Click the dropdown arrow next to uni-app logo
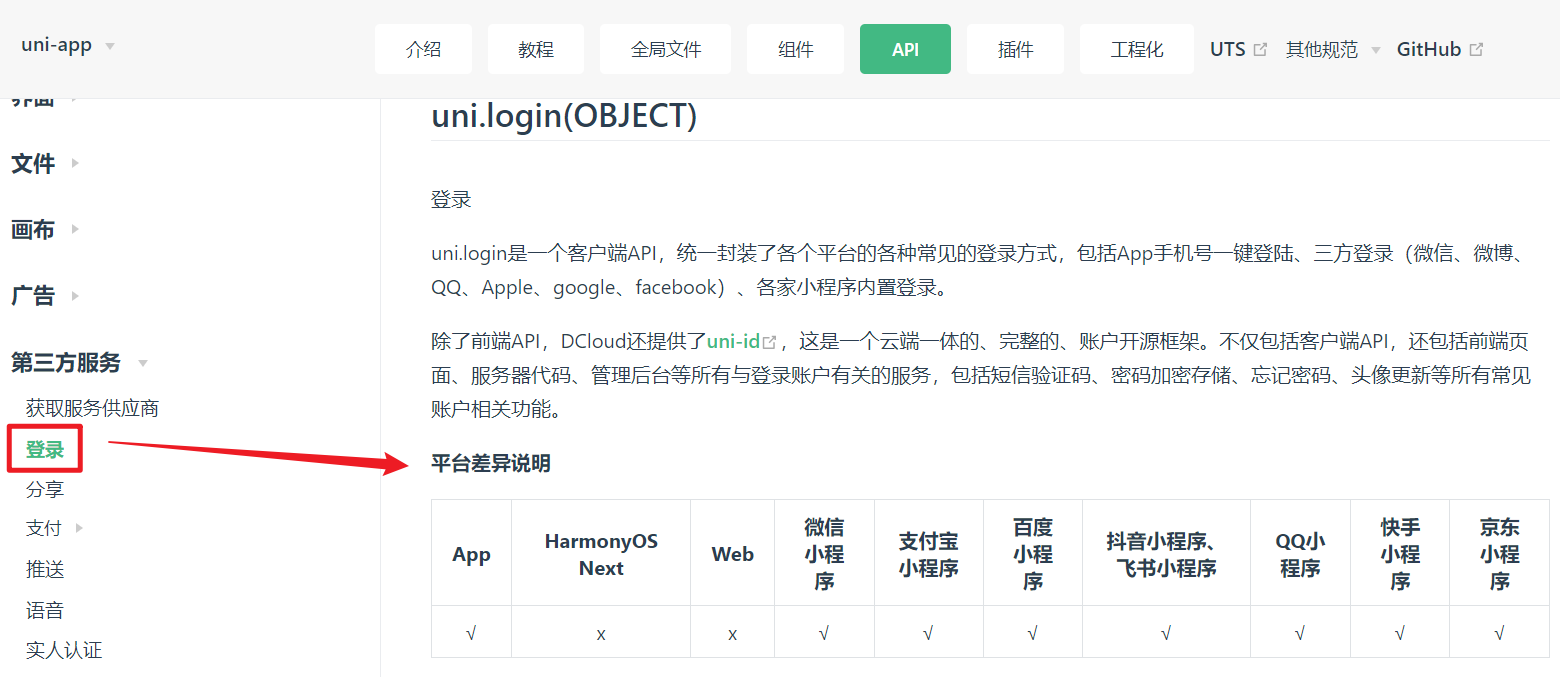The height and width of the screenshot is (677, 1560). (110, 45)
